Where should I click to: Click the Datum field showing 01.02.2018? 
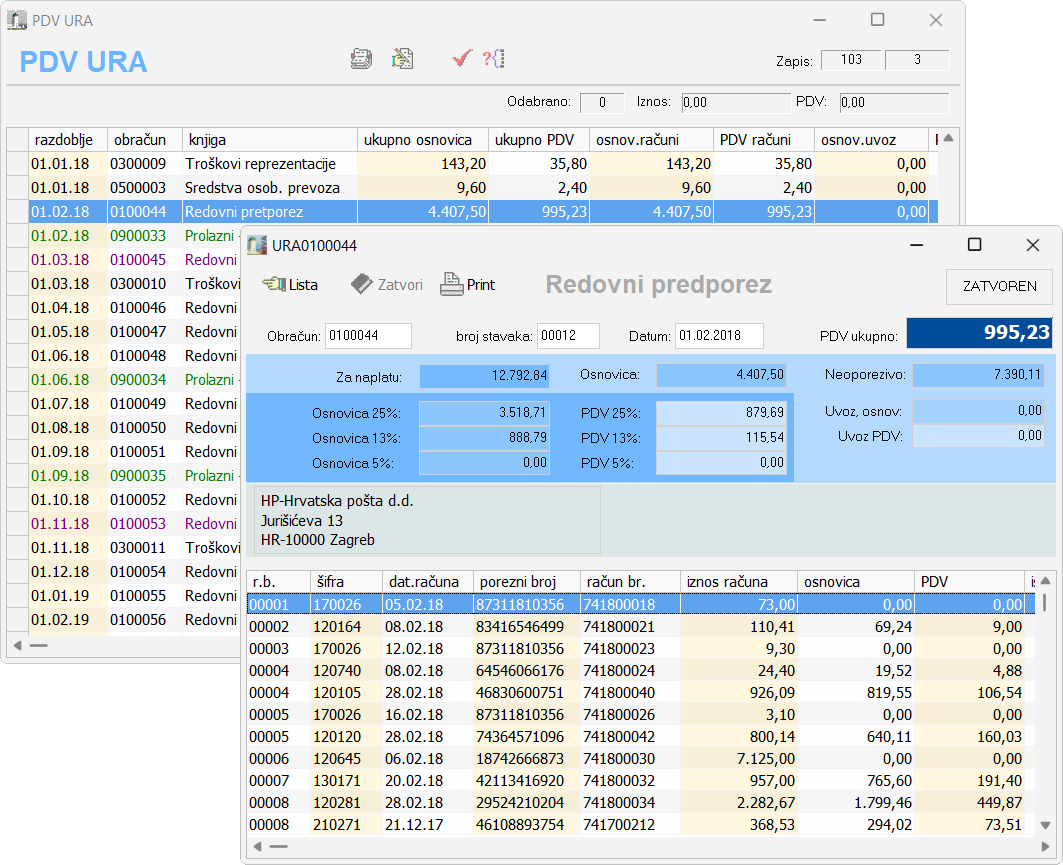pos(718,336)
